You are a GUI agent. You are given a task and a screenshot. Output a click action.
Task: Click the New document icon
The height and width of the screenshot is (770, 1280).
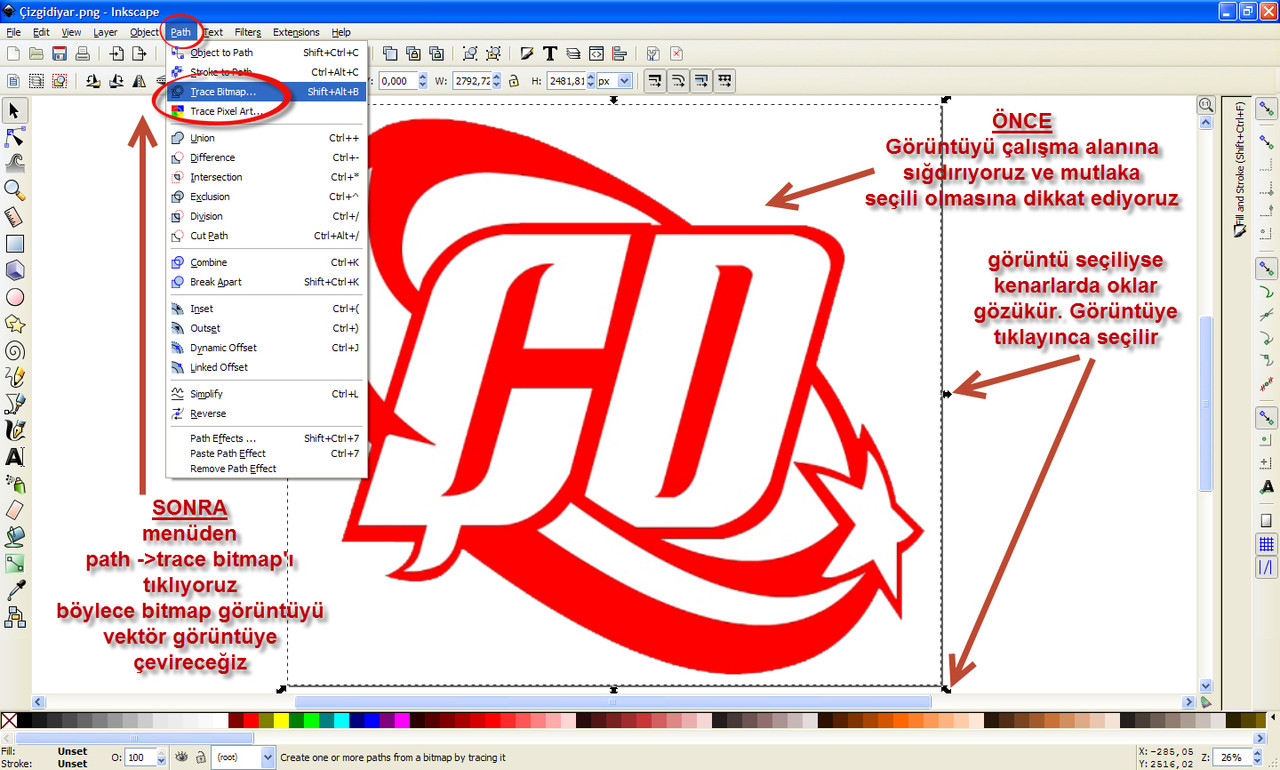13,53
